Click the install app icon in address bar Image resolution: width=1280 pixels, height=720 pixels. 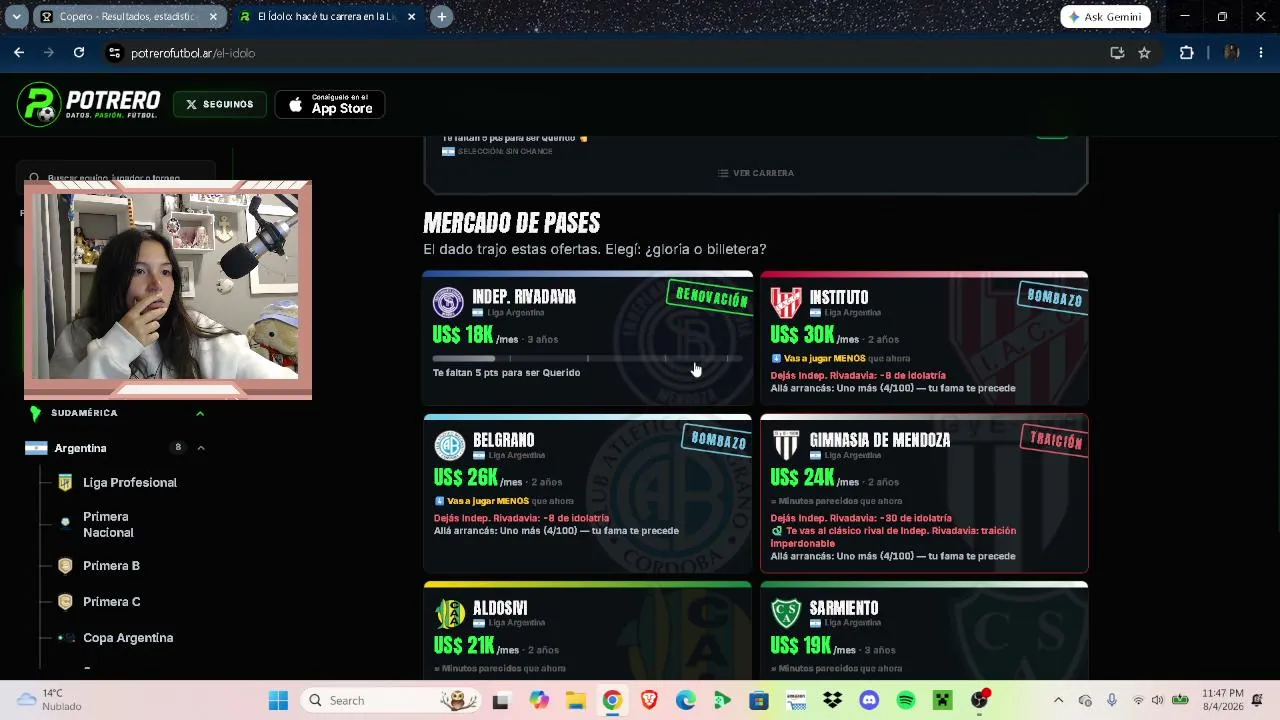1117,53
